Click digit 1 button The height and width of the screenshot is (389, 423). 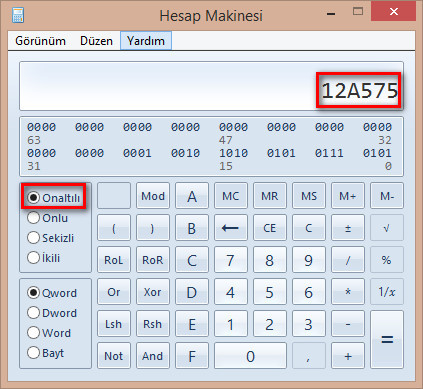(231, 324)
